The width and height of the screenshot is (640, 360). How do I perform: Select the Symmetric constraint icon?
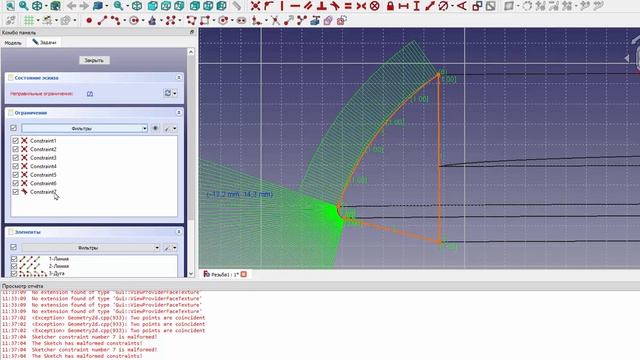tap(361, 6)
